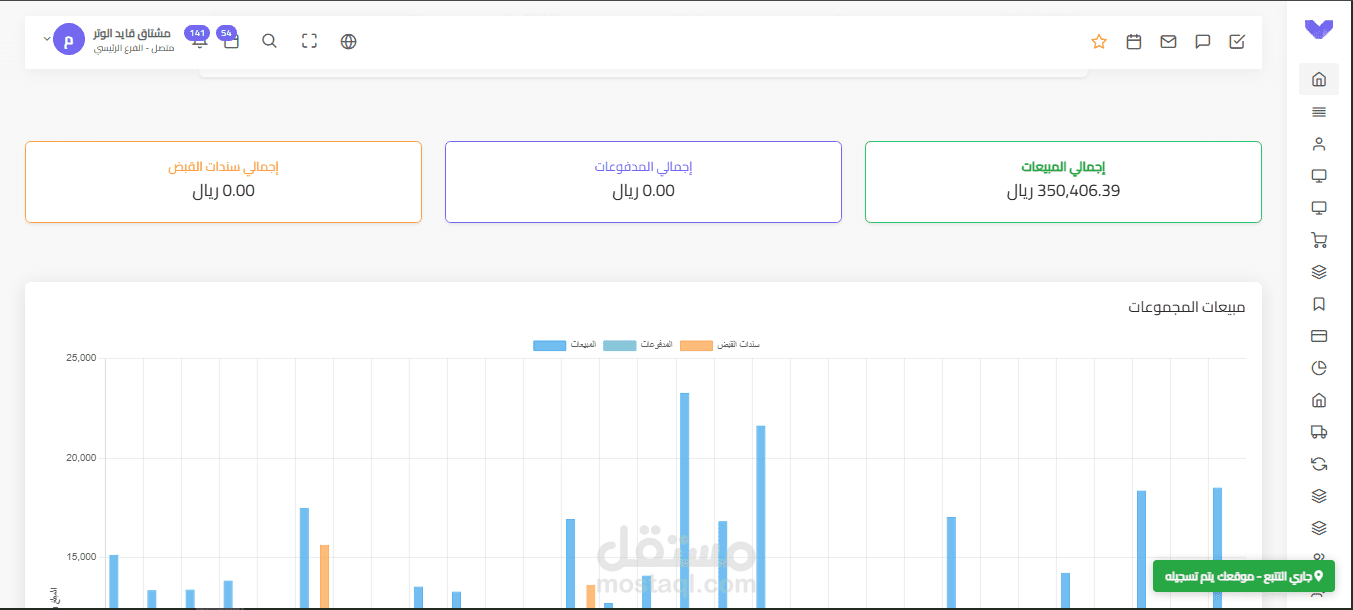
Task: Open the menu list lines icon in sidebar
Action: (1318, 112)
